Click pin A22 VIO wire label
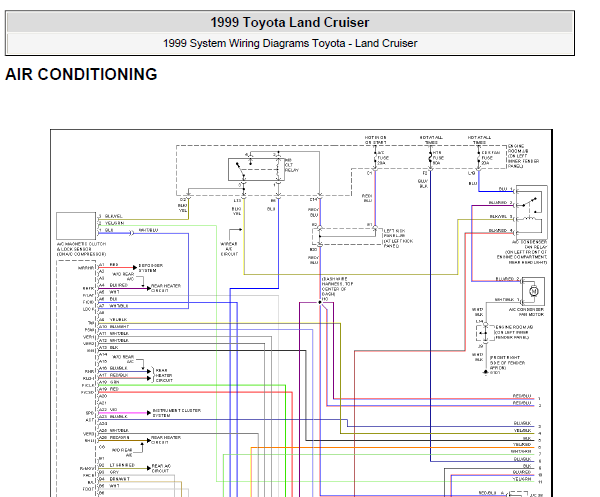600x497 pixels. pyautogui.click(x=114, y=409)
